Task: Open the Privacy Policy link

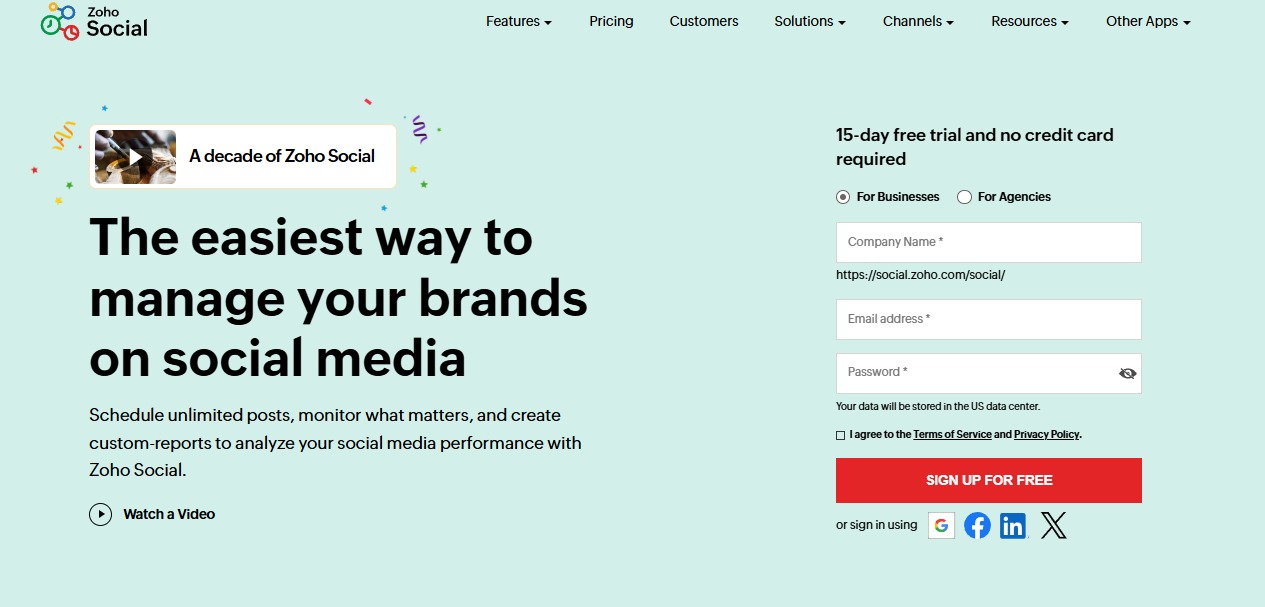Action: coord(1046,434)
